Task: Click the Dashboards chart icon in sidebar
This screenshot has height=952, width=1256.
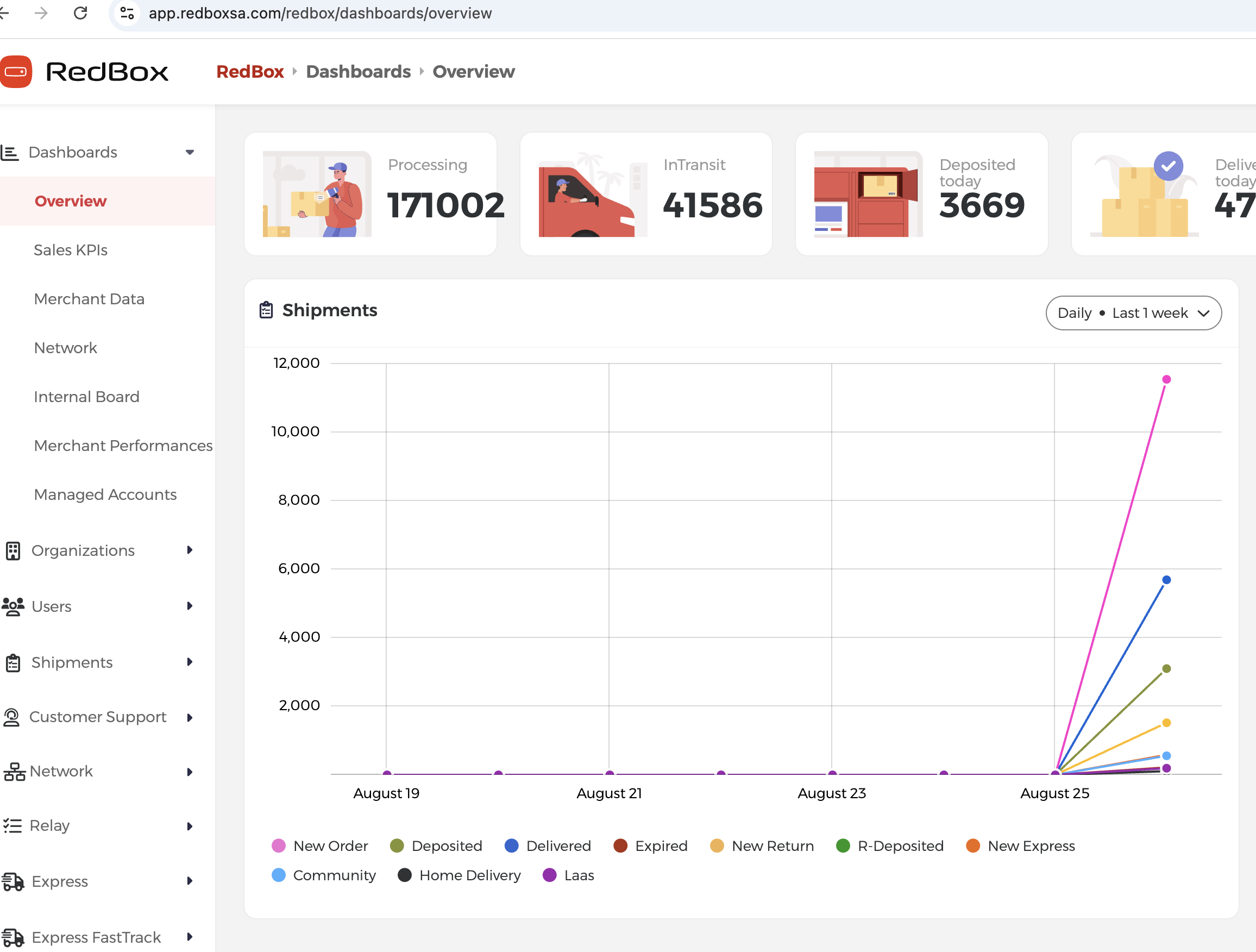Action: (10, 152)
